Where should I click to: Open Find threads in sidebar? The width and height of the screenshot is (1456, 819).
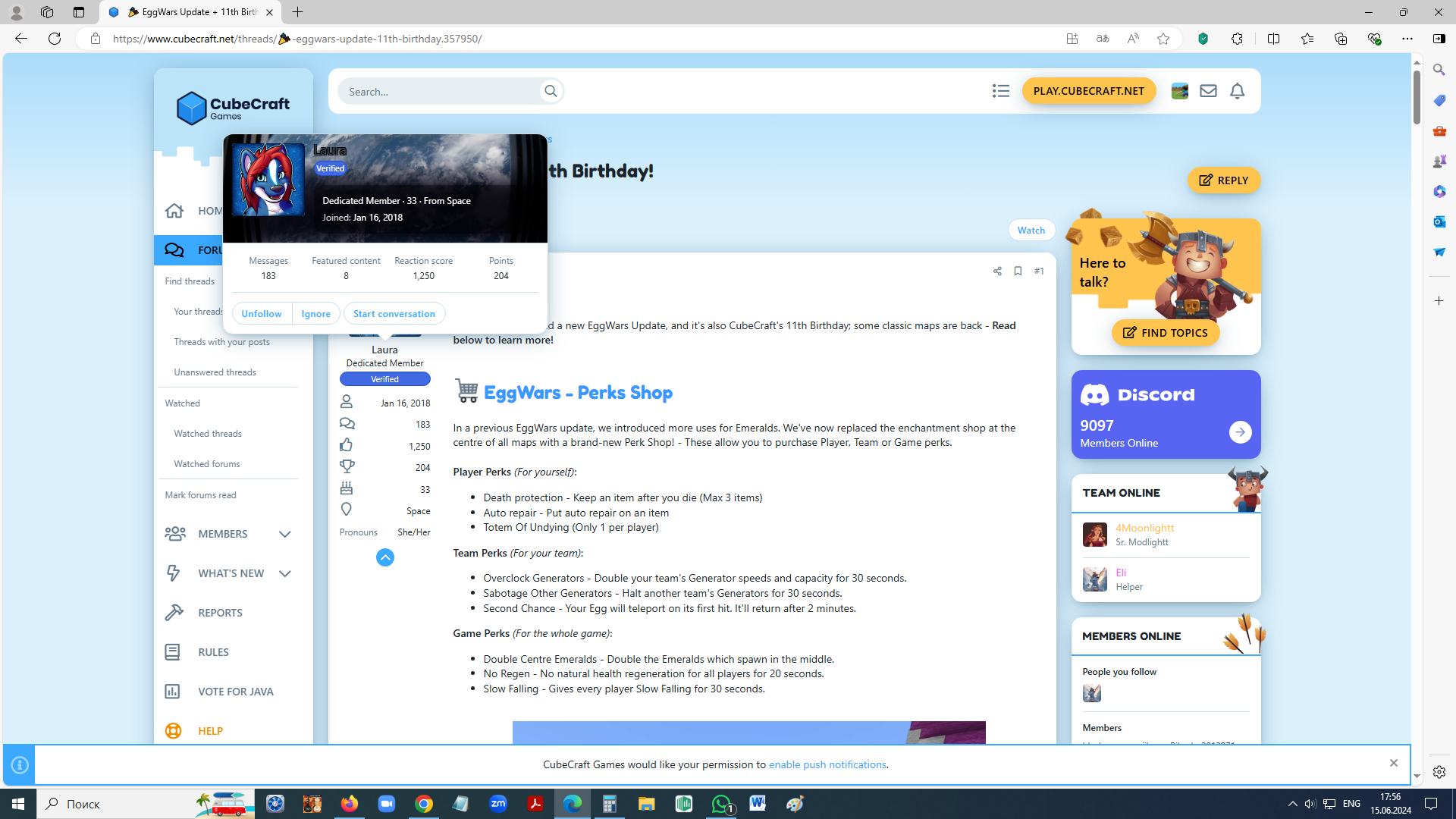tap(190, 281)
